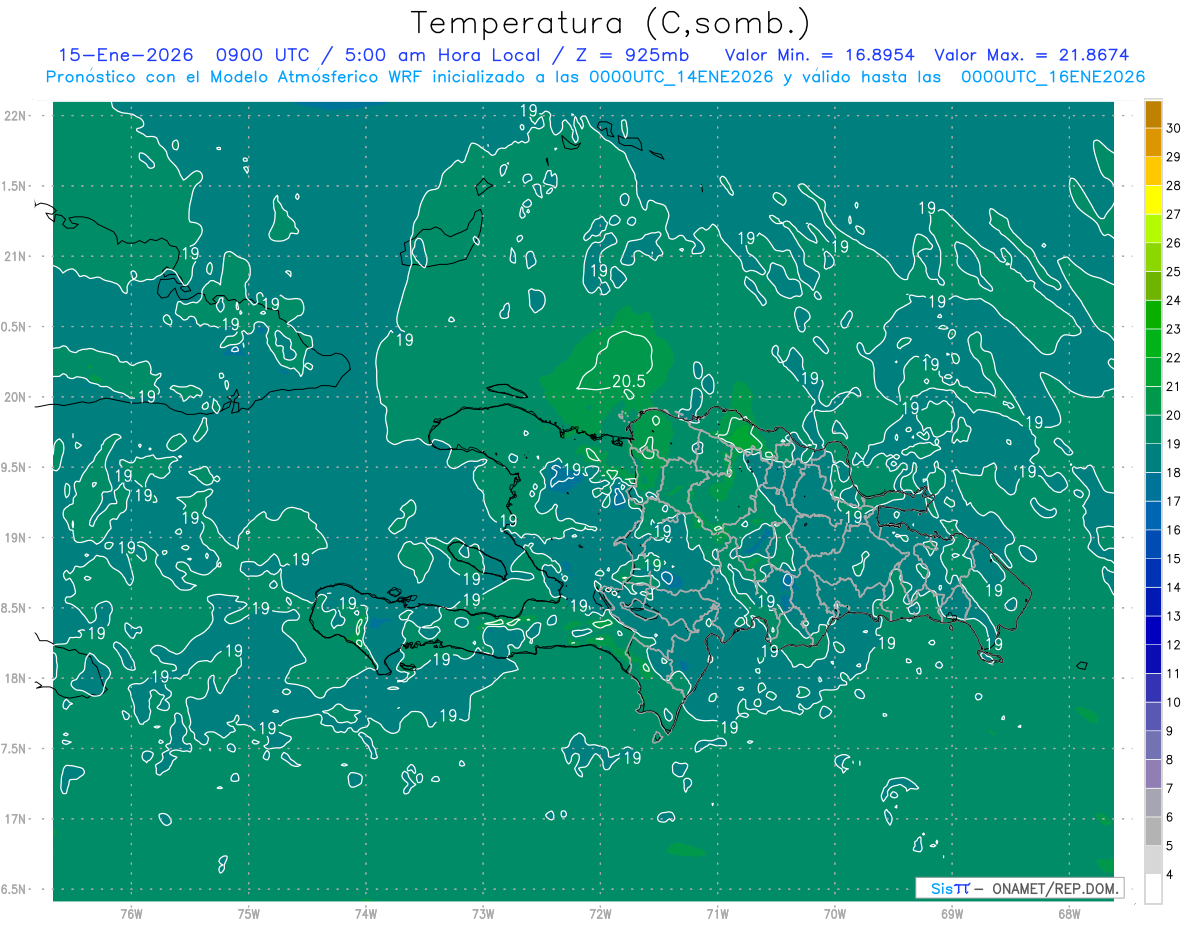Click the '70W' longitude axis label

(x=835, y=913)
